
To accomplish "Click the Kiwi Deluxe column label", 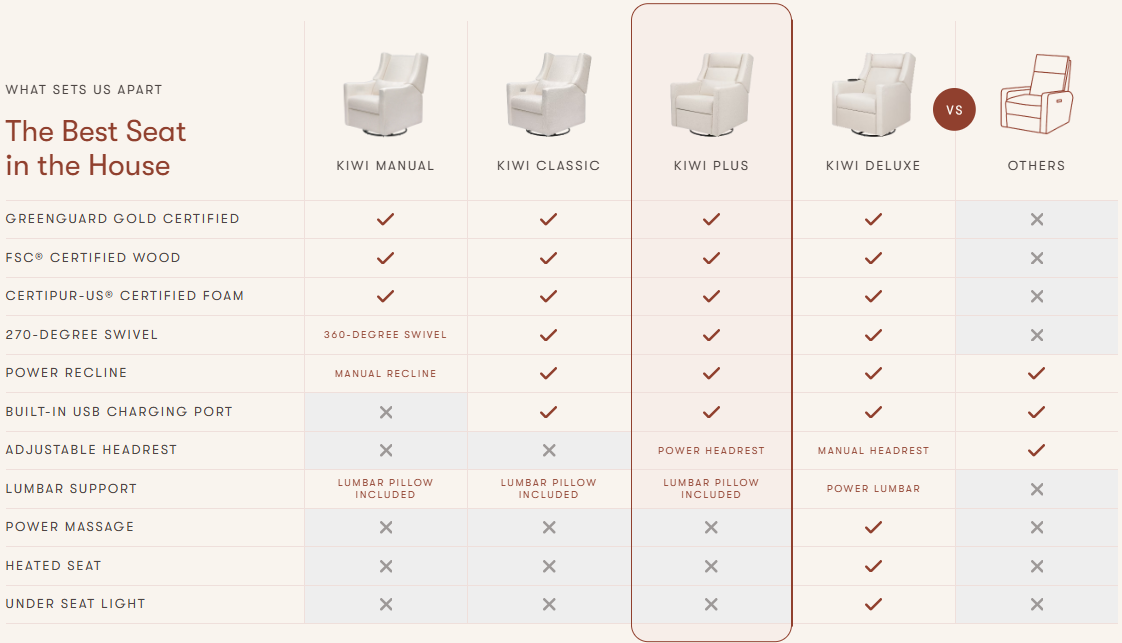I will coord(873,166).
